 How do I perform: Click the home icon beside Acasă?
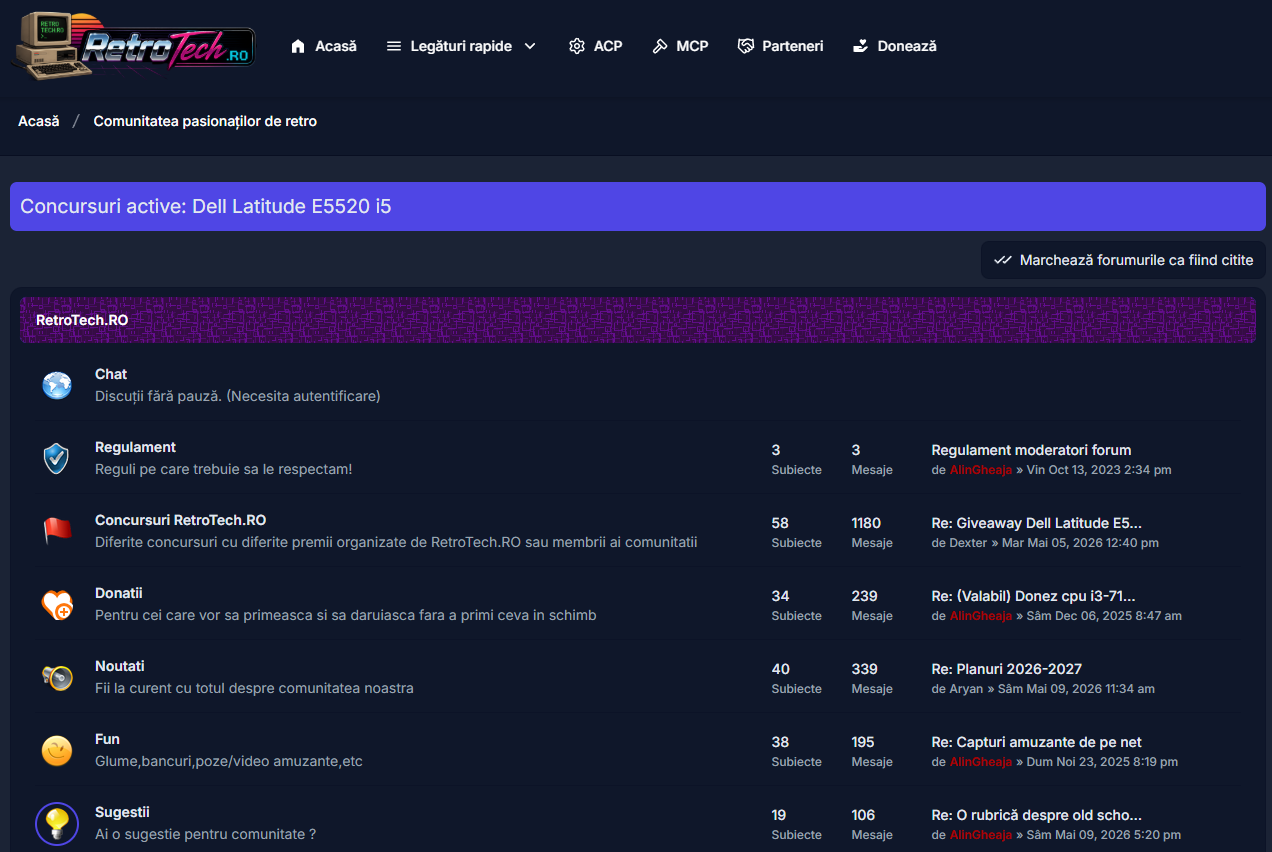[297, 46]
